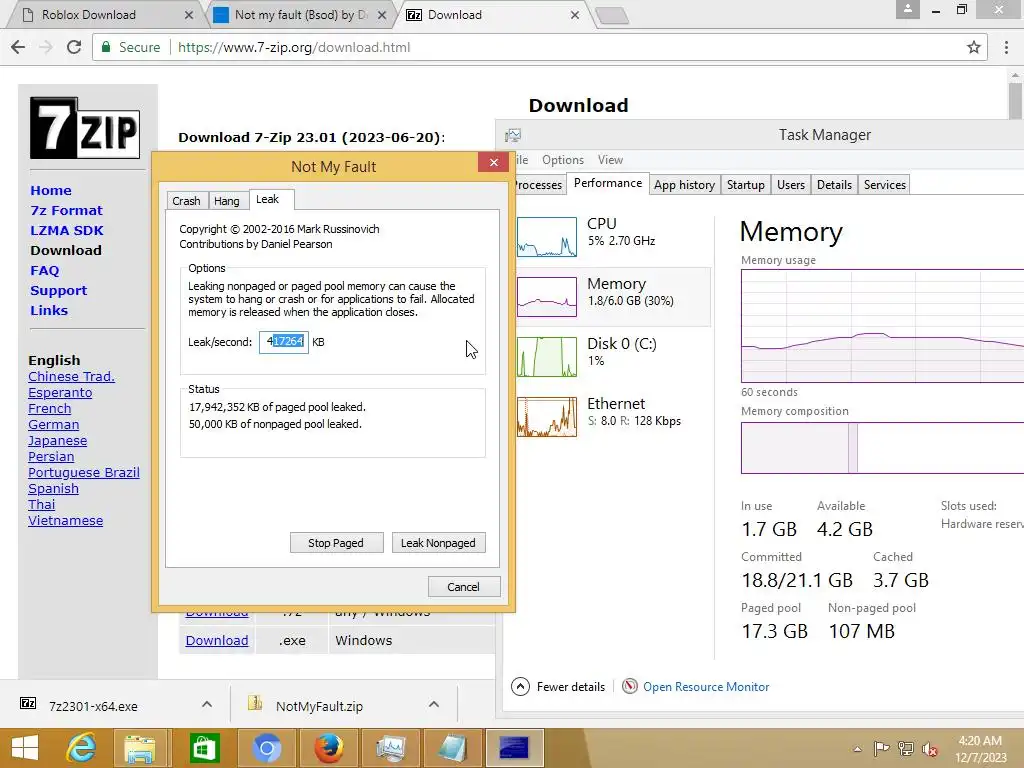Viewport: 1024px width, 768px height.
Task: Open the notepad-like taskbar icon
Action: click(x=452, y=748)
